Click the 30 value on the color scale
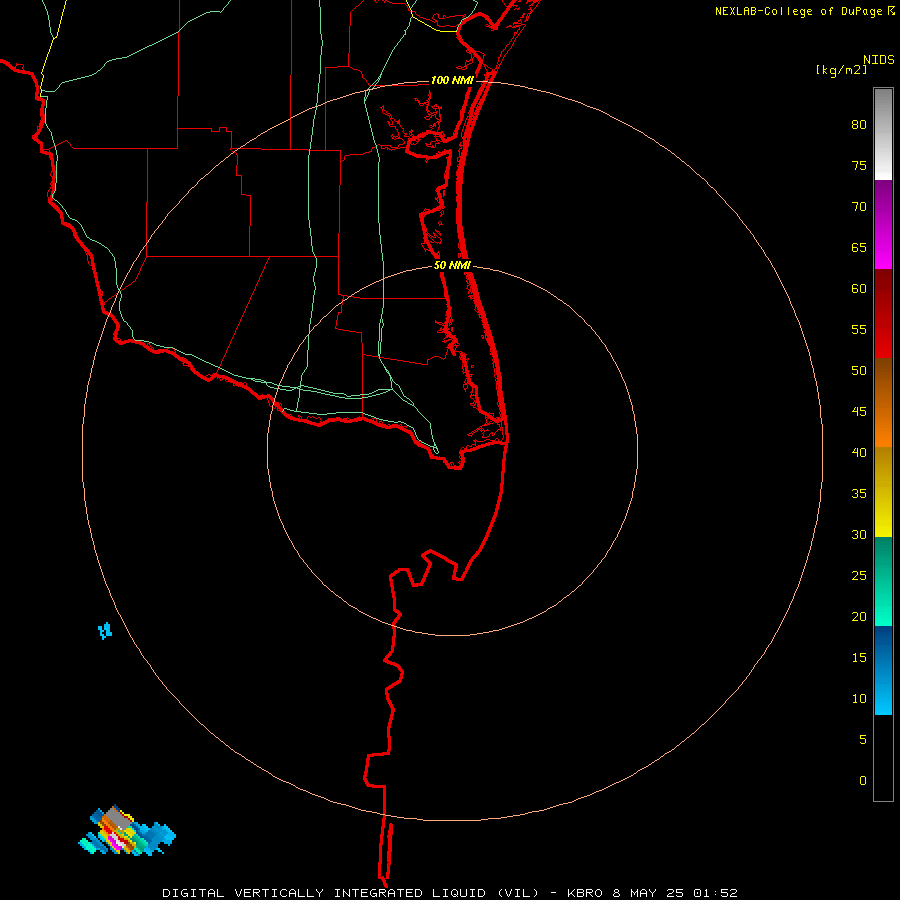This screenshot has width=900, height=900. pyautogui.click(x=859, y=535)
